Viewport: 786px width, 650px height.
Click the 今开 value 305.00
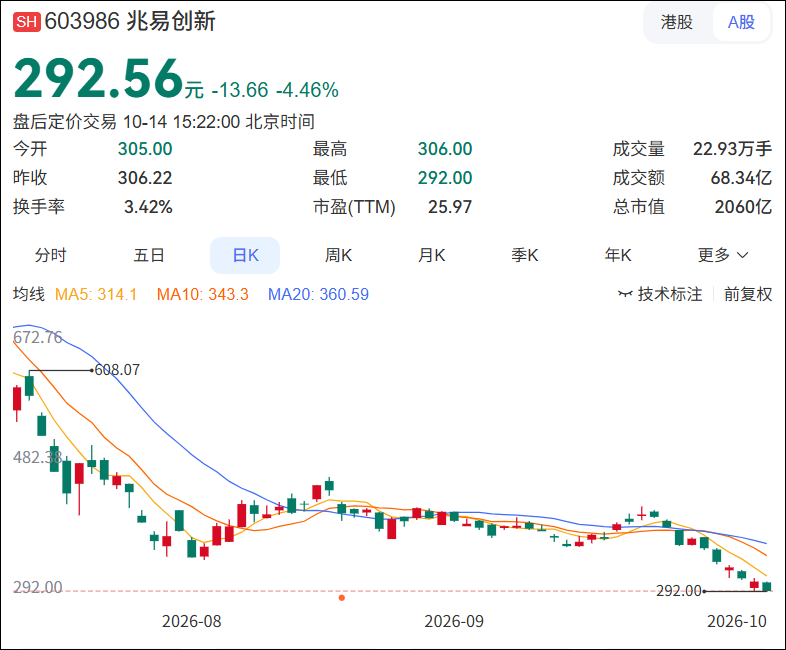[145, 149]
